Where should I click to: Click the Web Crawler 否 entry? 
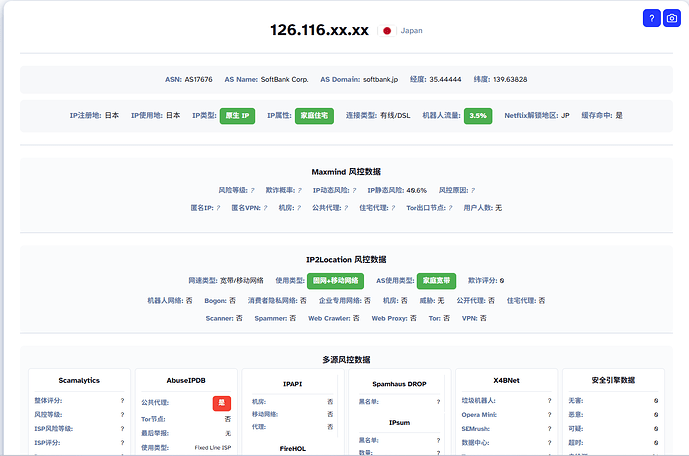pos(334,318)
